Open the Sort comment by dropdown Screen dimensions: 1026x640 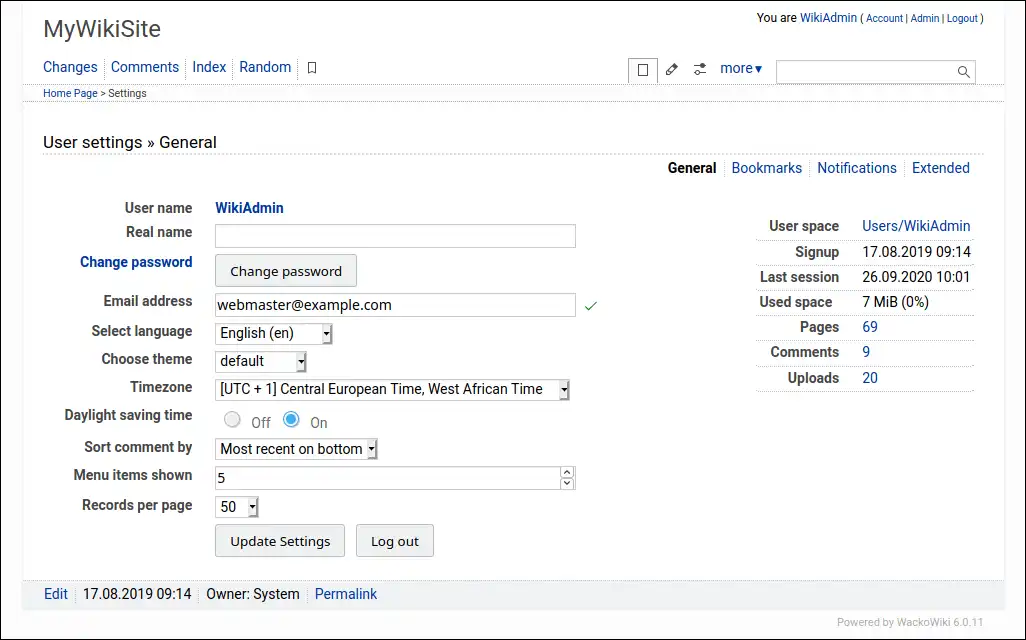click(x=297, y=450)
